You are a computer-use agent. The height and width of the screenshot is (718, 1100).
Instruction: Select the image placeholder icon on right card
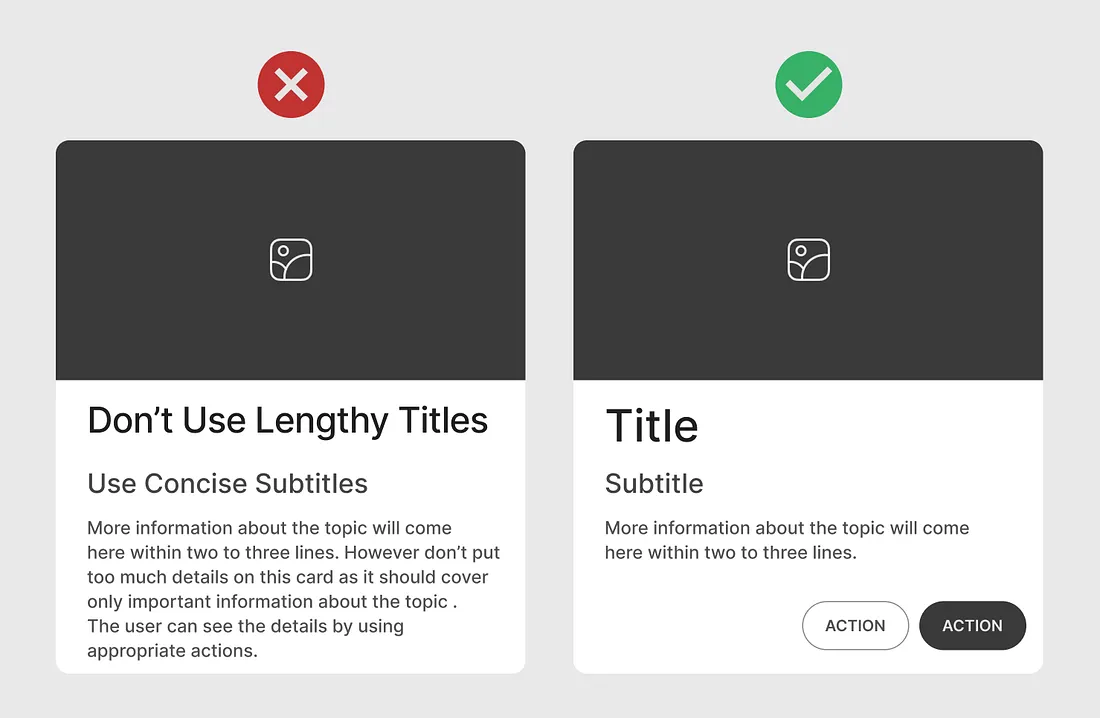point(809,260)
